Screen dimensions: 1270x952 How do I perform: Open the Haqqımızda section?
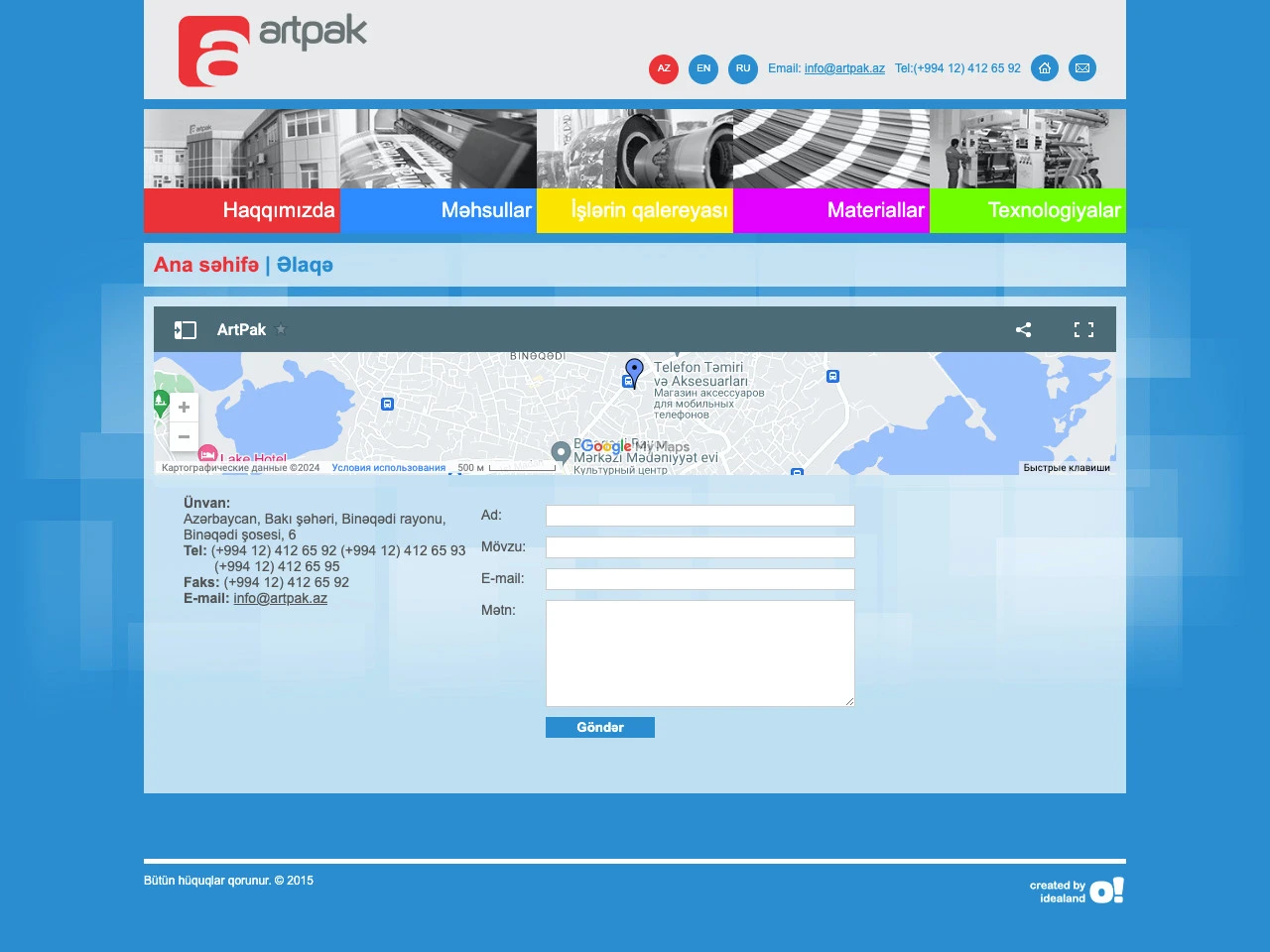(241, 210)
